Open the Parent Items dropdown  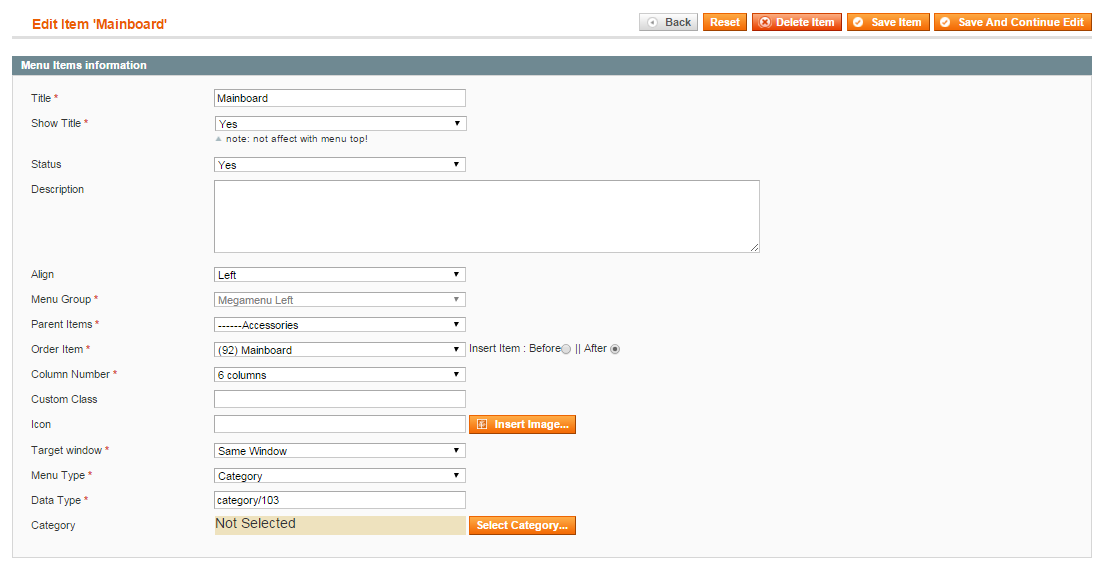339,325
